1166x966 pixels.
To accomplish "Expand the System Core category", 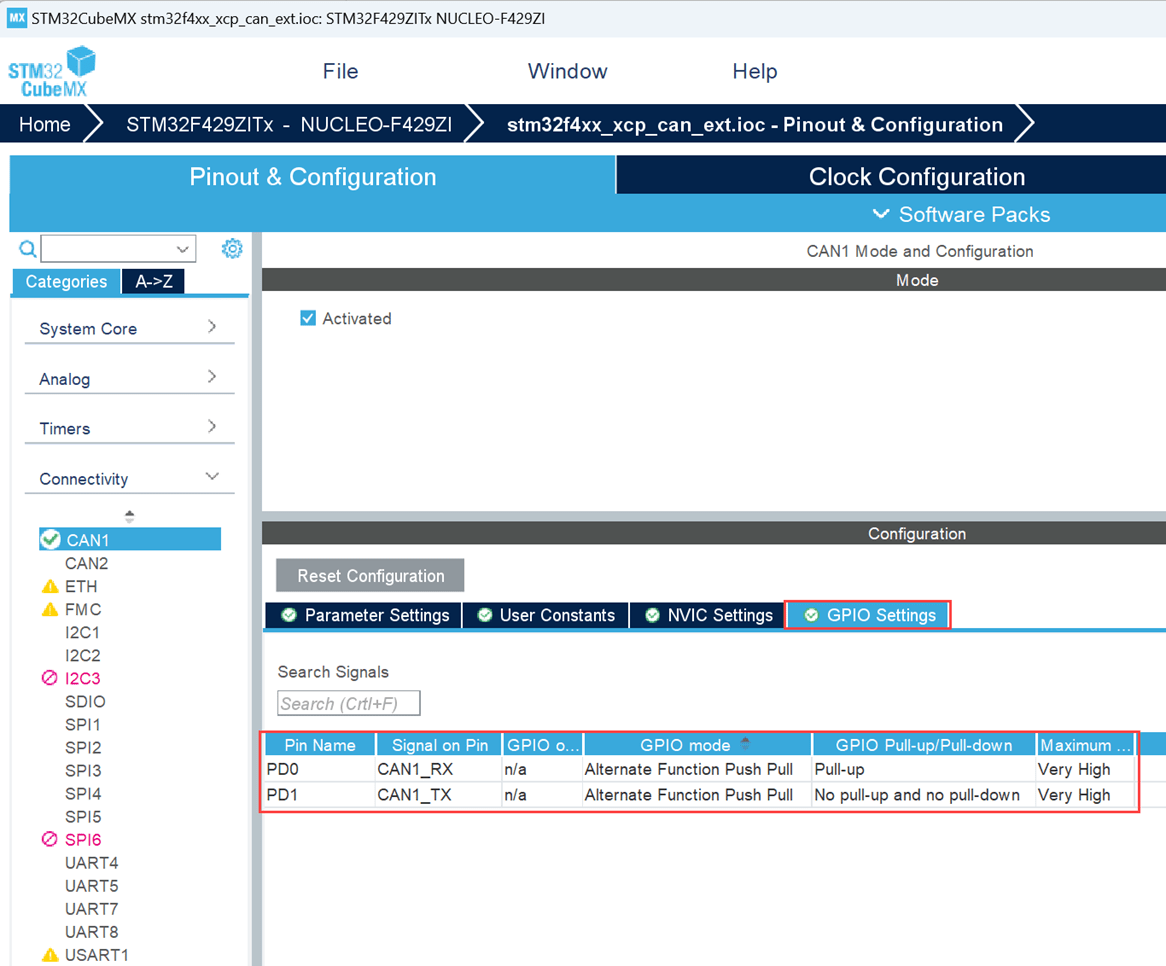I will (x=129, y=328).
